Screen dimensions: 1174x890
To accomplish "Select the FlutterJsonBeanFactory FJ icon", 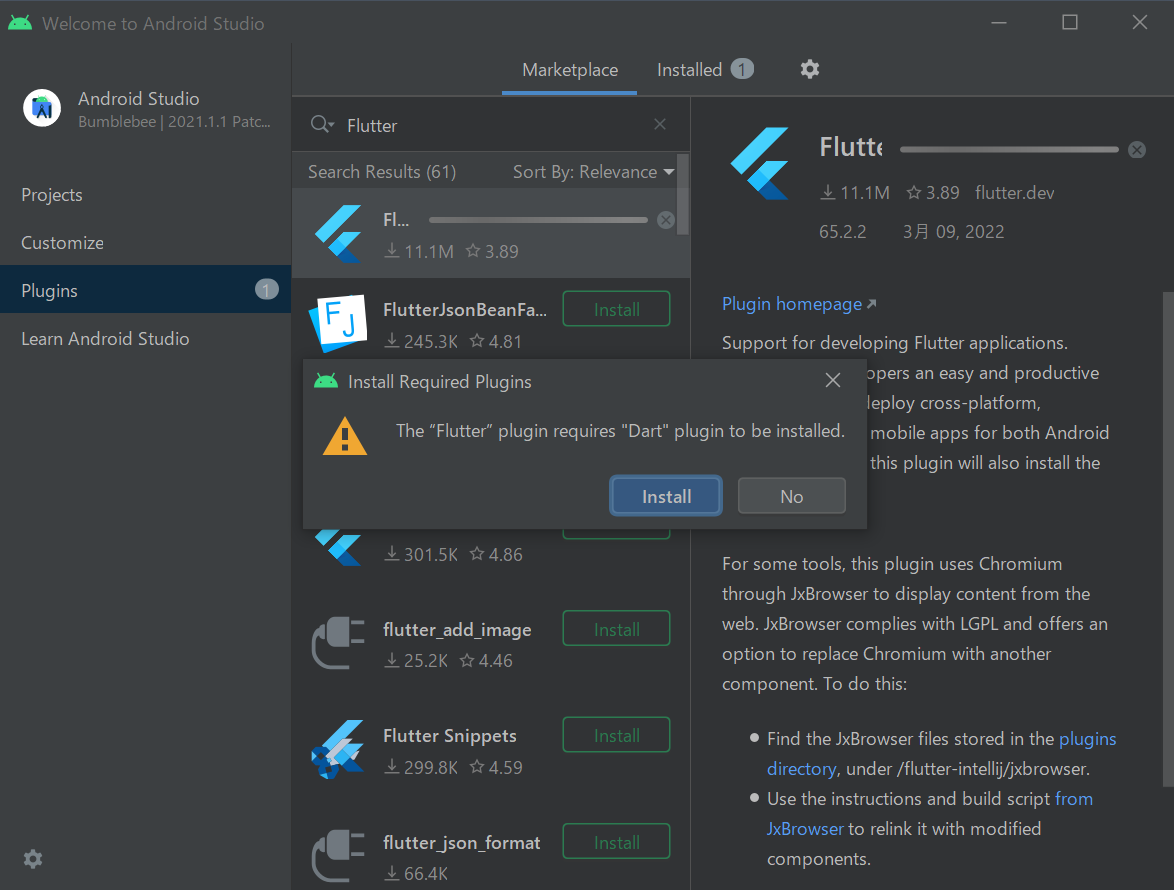I will point(338,322).
